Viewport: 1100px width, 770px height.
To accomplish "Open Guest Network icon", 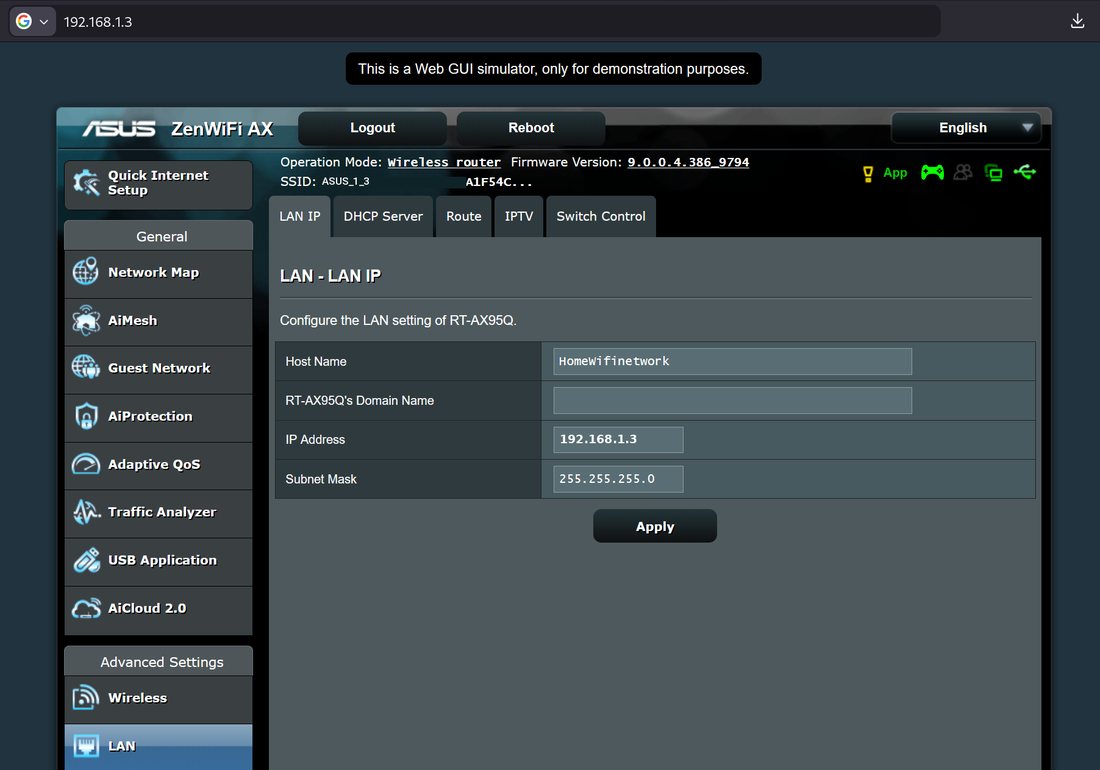I will [x=86, y=367].
